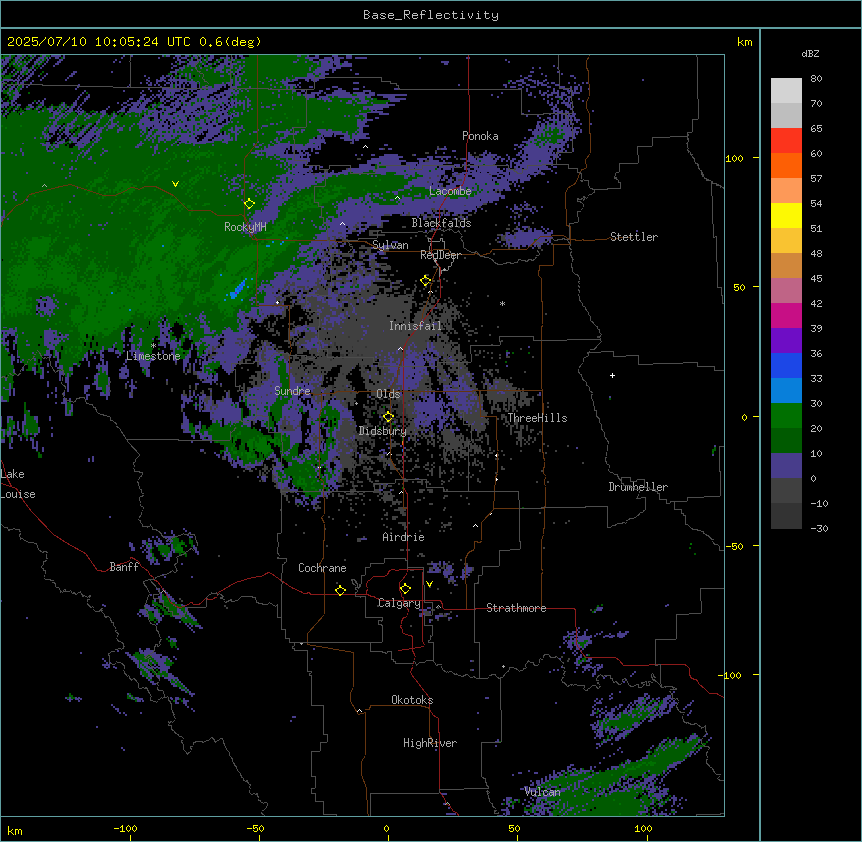Select the yellow diamond marker below Cochrane
This screenshot has height=842, width=862.
(x=340, y=590)
